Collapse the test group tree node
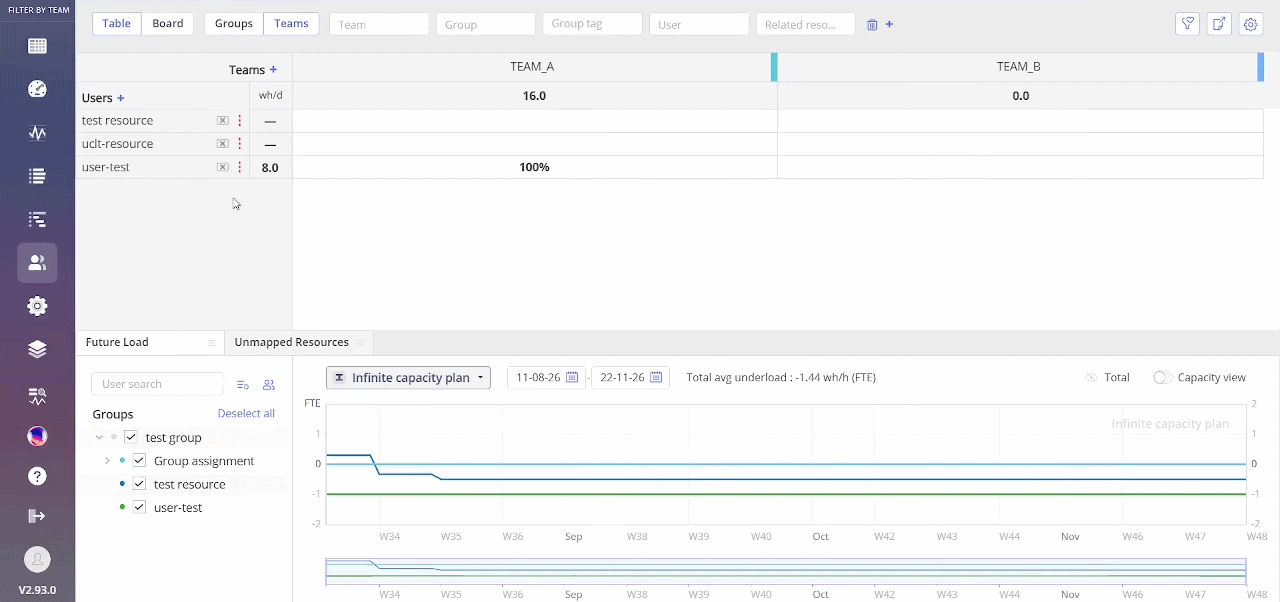The width and height of the screenshot is (1280, 602). pos(99,437)
